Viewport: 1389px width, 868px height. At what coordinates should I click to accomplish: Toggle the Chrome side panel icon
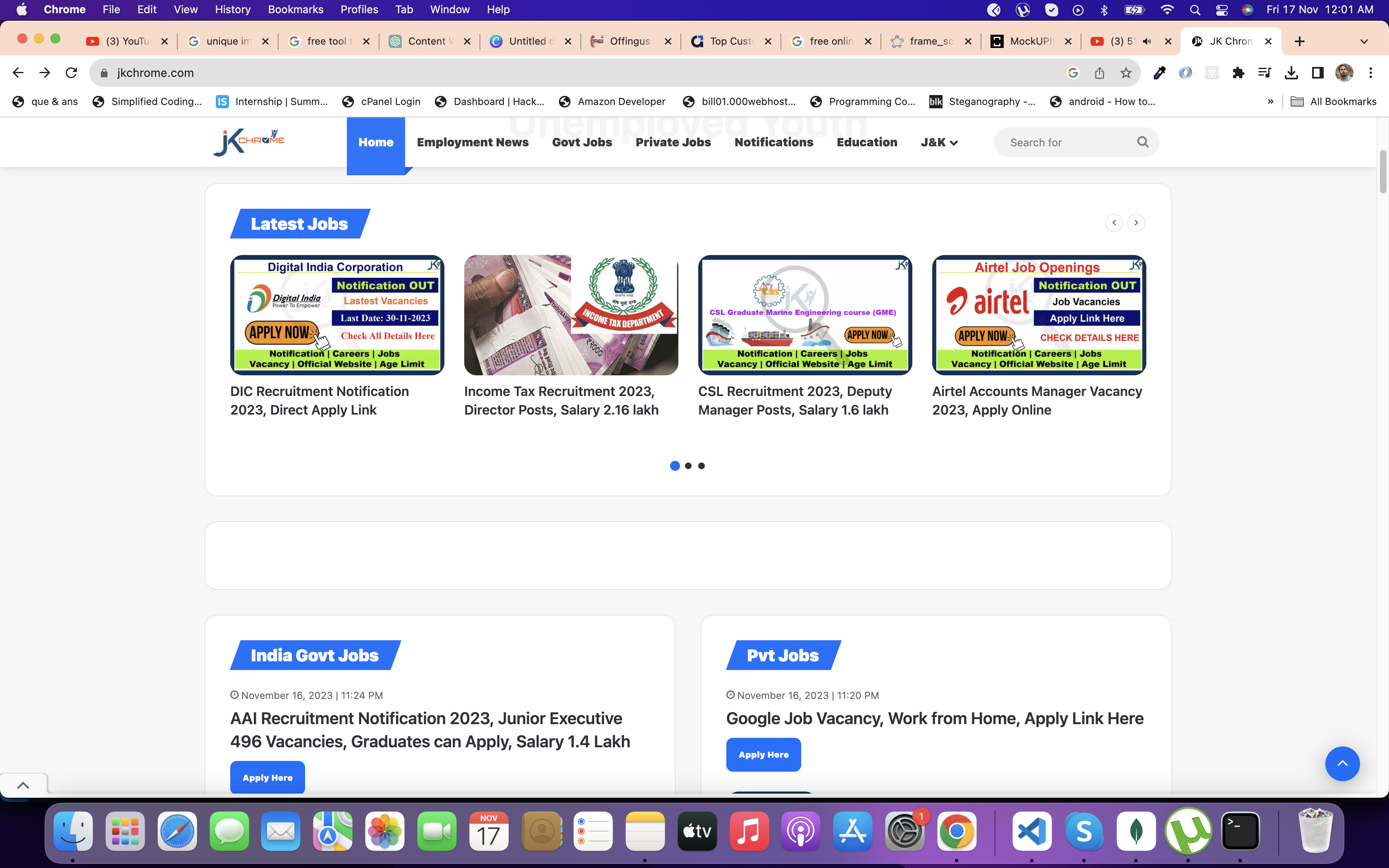1318,73
